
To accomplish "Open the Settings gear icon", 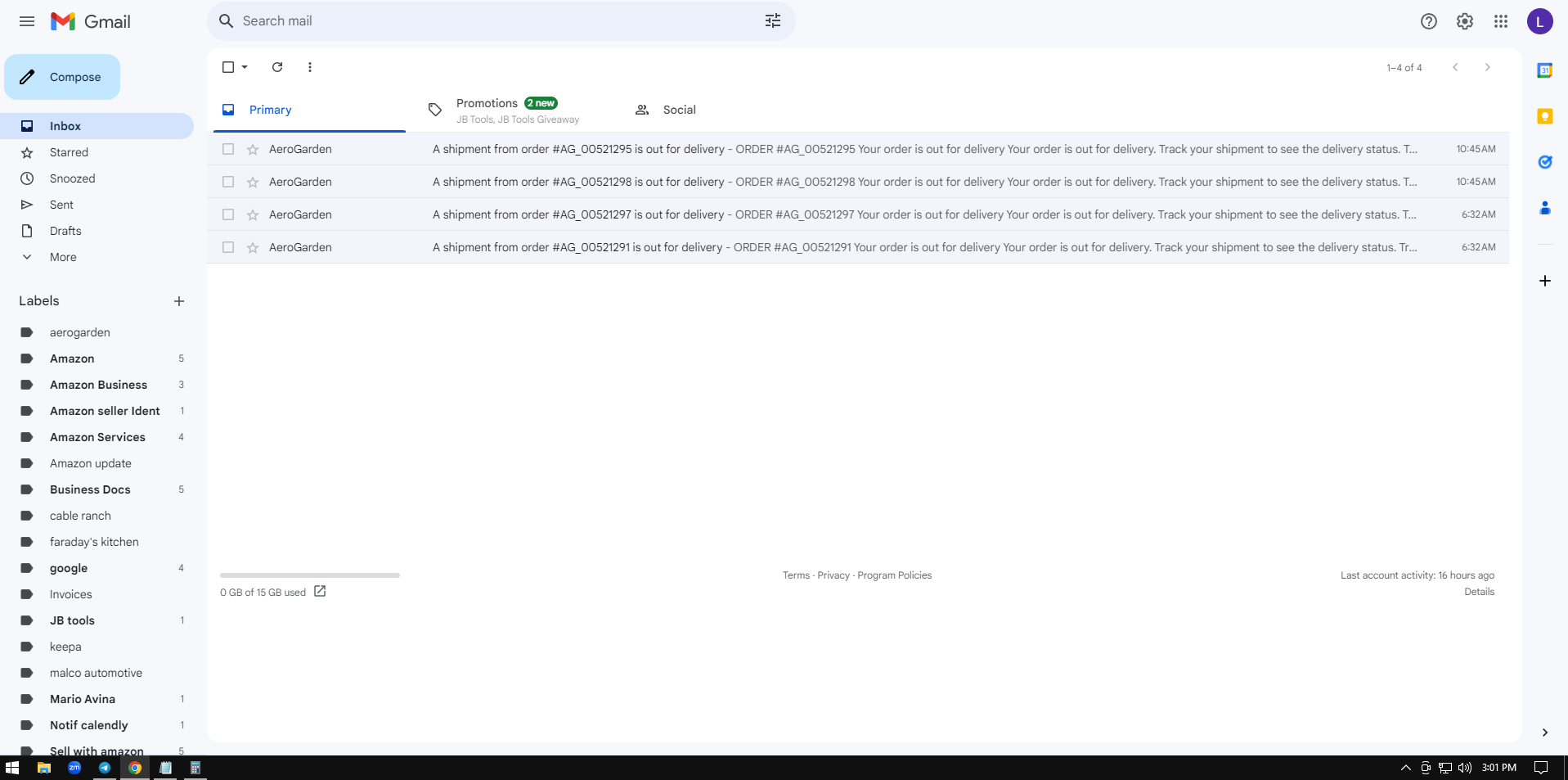I will pyautogui.click(x=1465, y=21).
